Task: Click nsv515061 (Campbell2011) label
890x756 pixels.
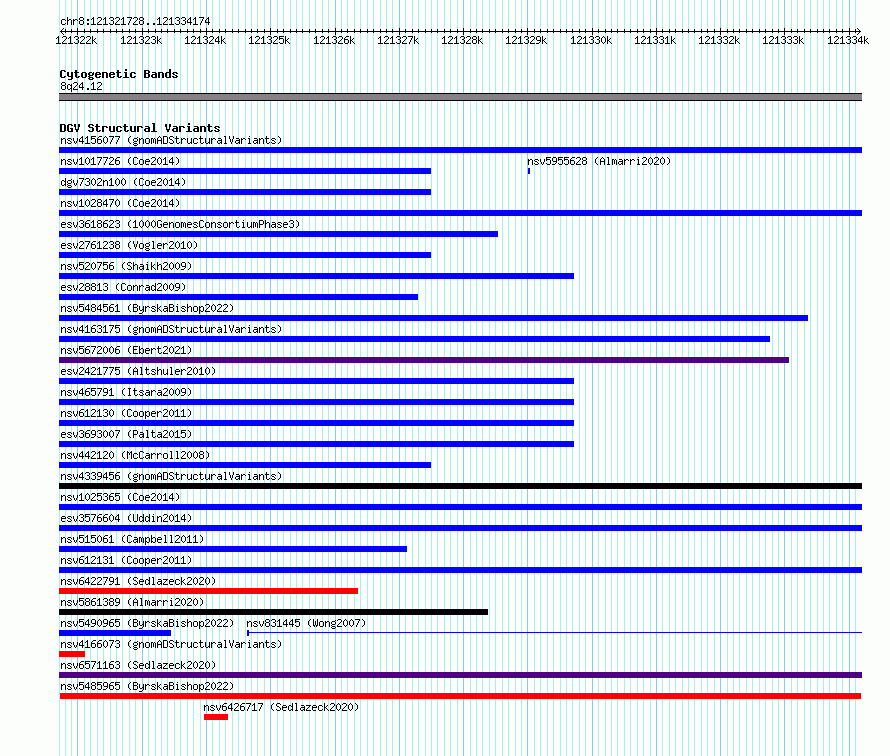Action: pyautogui.click(x=132, y=539)
